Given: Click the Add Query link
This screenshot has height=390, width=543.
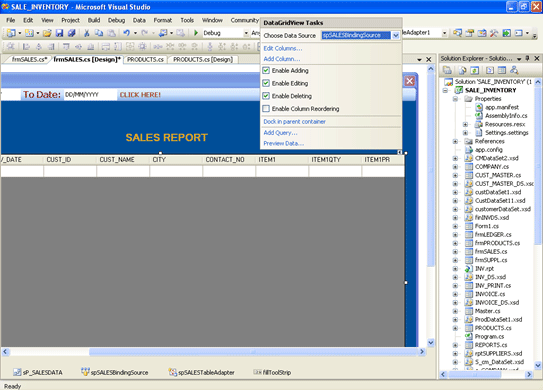Looking at the screenshot, I should coord(280,133).
